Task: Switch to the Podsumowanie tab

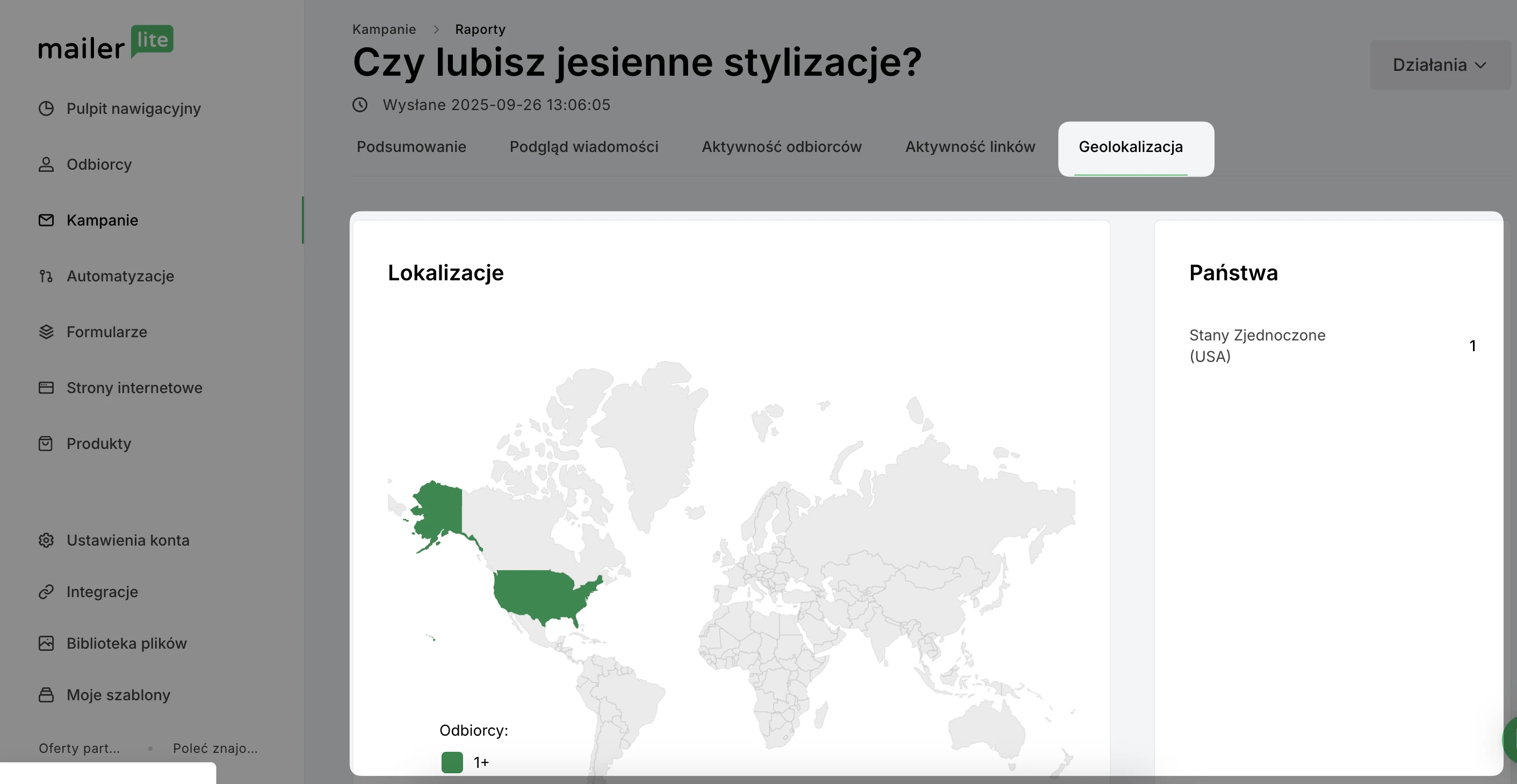Action: [411, 147]
